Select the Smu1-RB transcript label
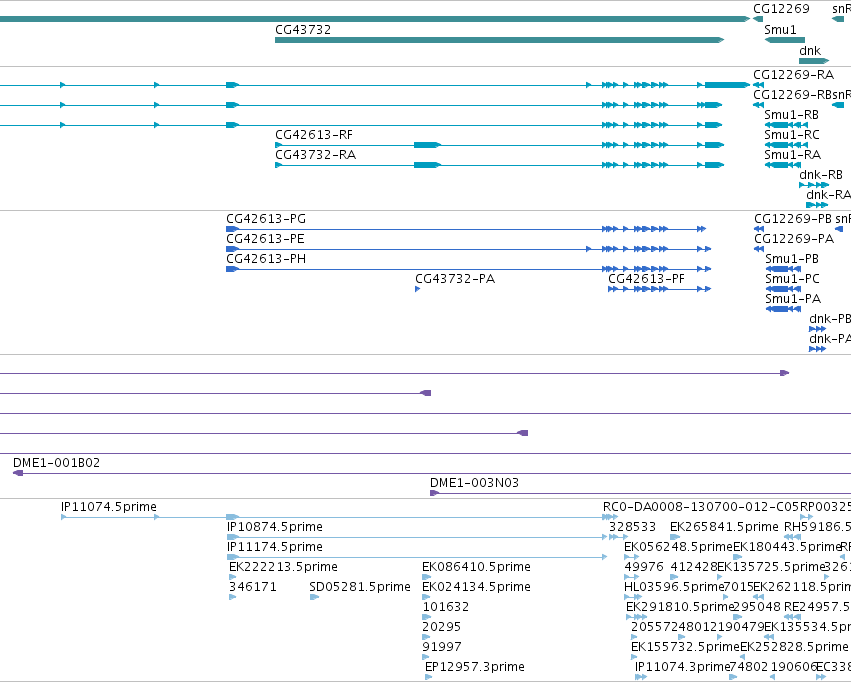 pyautogui.click(x=791, y=114)
